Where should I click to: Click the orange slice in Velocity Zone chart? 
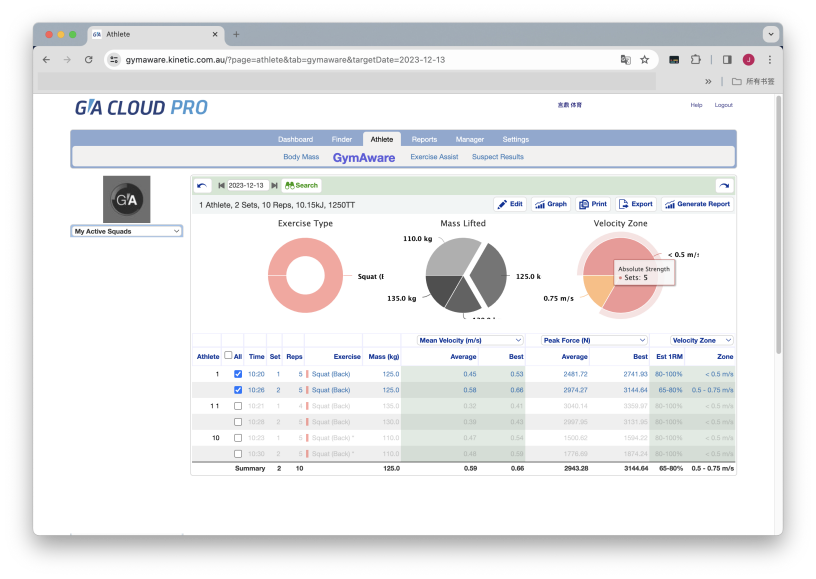[596, 290]
